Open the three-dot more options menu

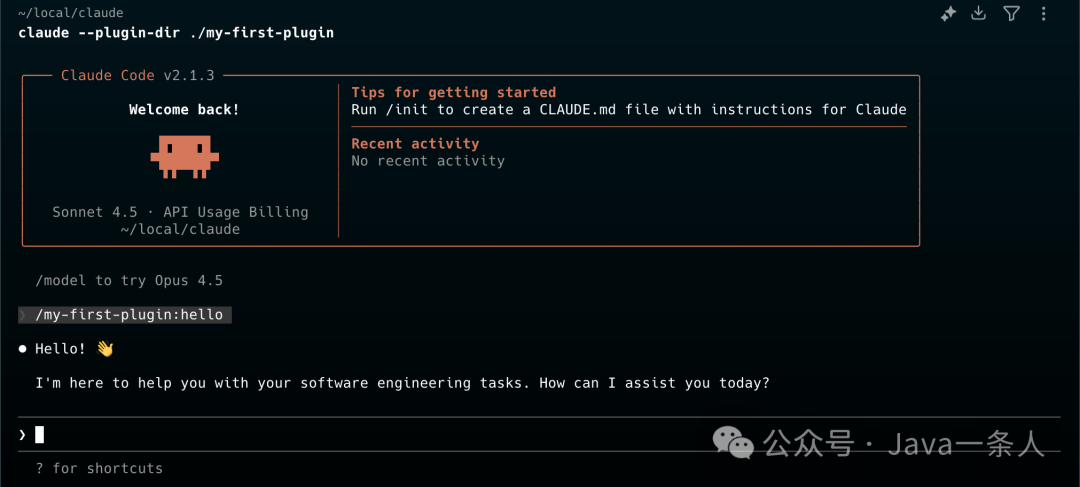pos(1043,14)
